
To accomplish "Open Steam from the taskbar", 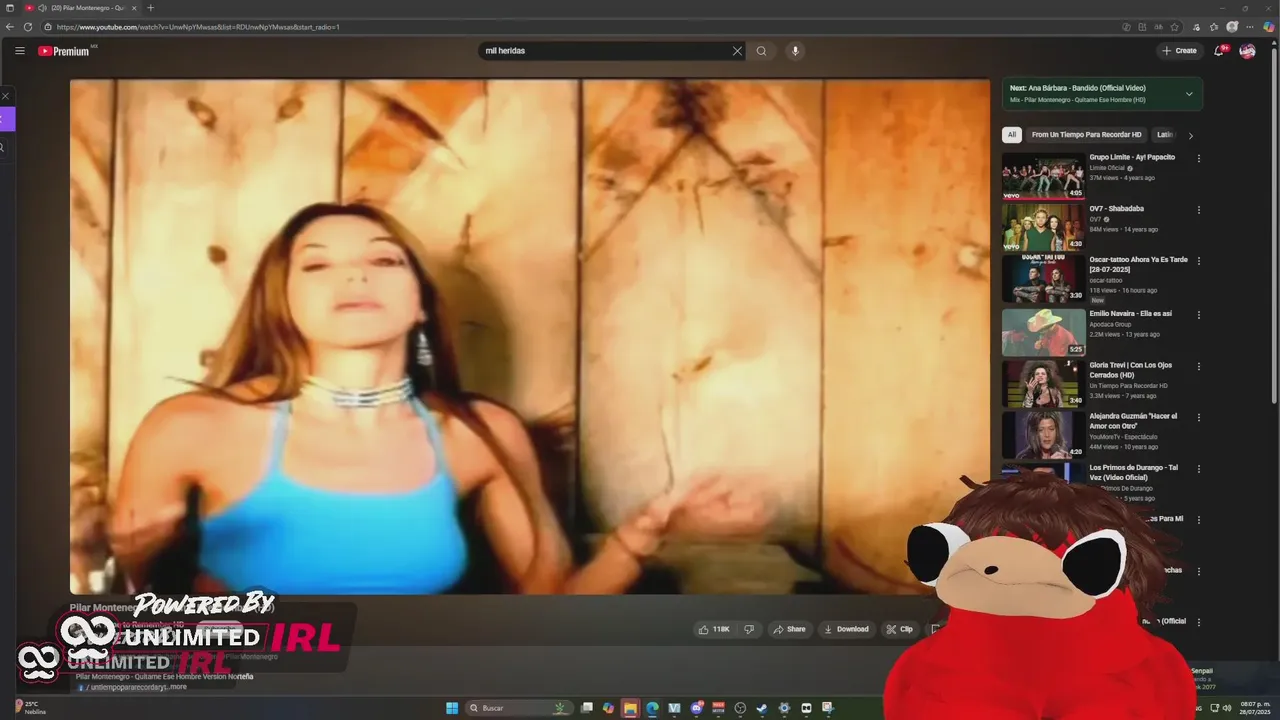I will 762,708.
